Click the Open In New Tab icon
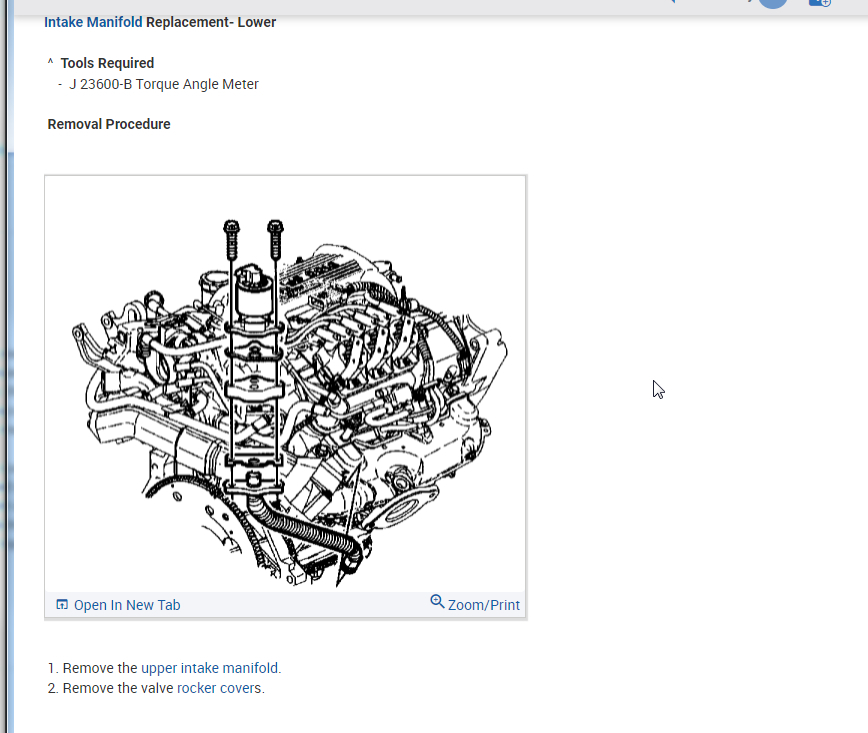The width and height of the screenshot is (868, 733). pos(62,605)
